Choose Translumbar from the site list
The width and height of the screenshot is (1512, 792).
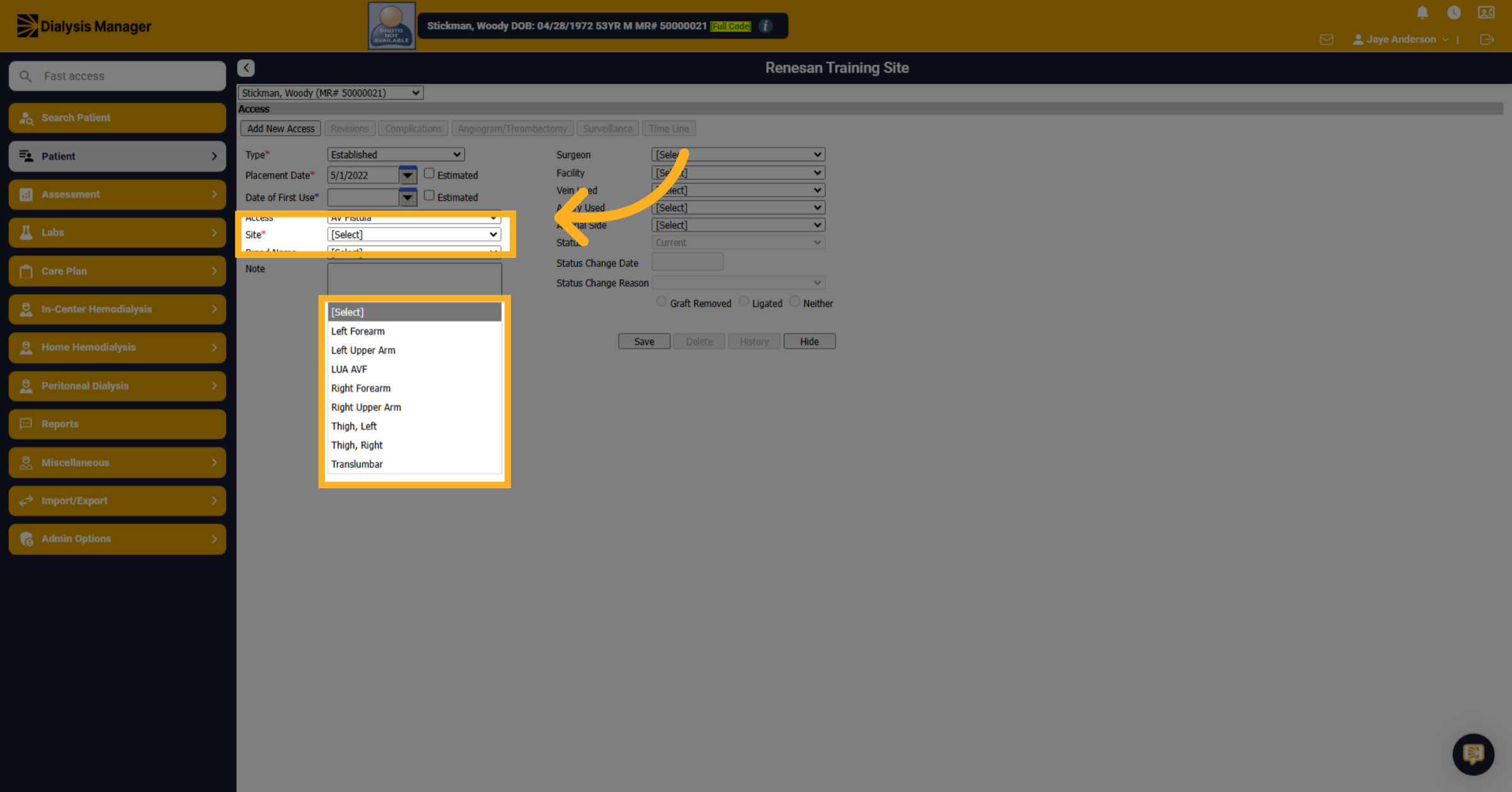(x=415, y=464)
